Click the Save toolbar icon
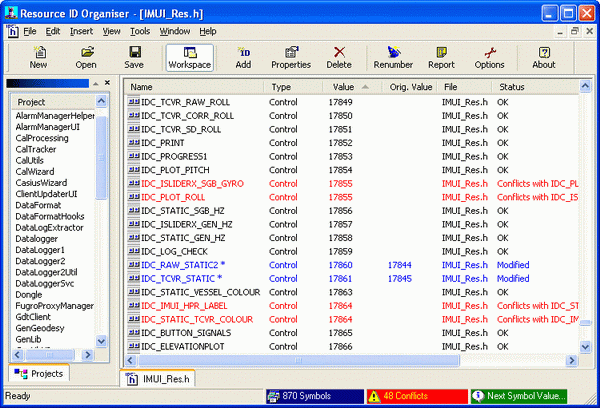 [x=134, y=57]
